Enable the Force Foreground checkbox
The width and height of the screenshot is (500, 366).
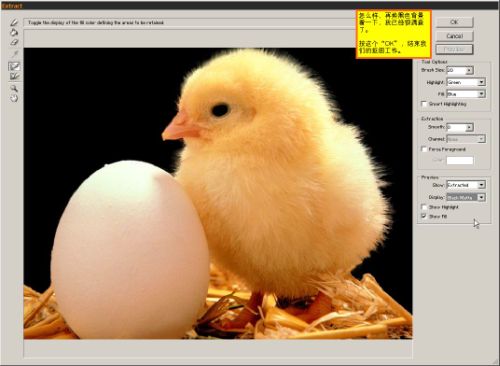click(424, 149)
